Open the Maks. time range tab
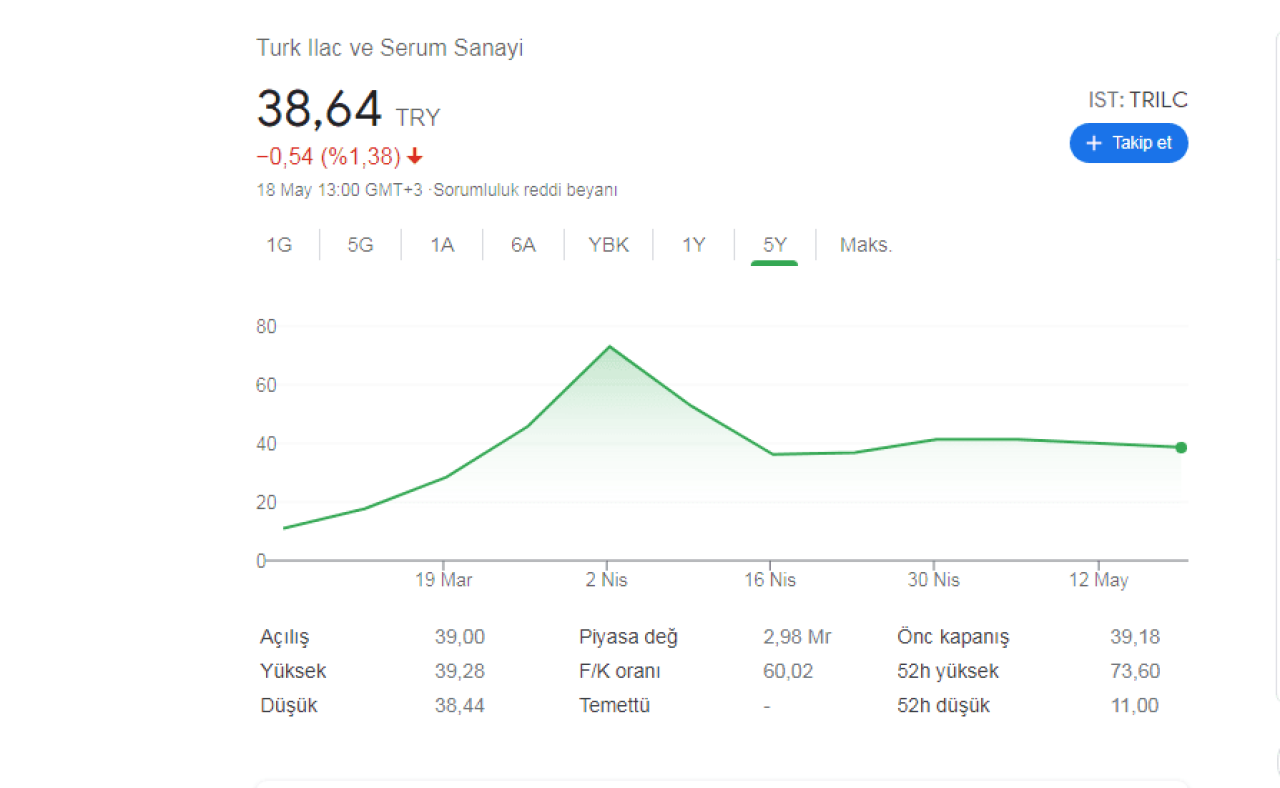The width and height of the screenshot is (1280, 788). tap(866, 245)
